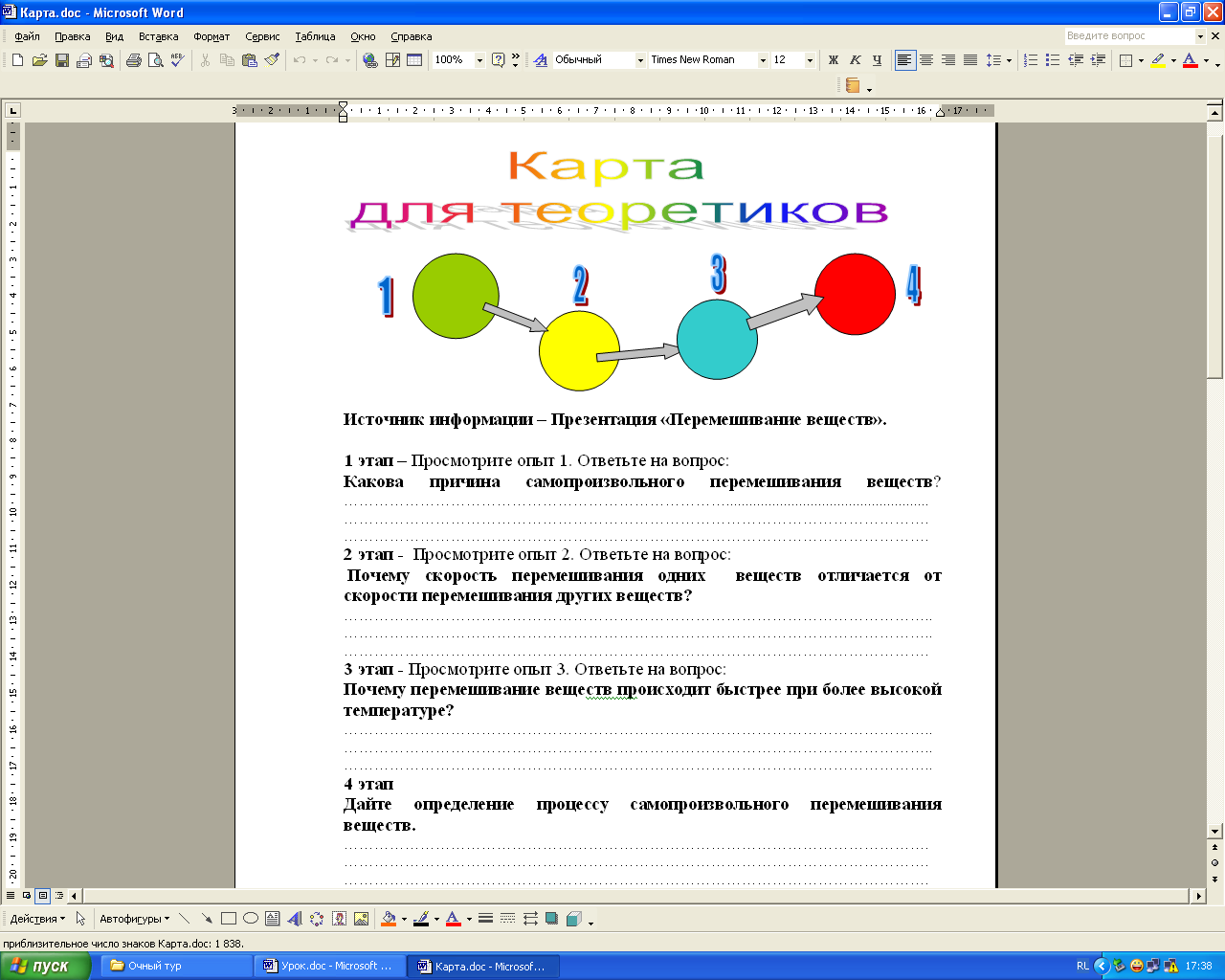This screenshot has width=1225, height=980.
Task: Open the Times New Roman font dropdown
Action: pos(763,60)
